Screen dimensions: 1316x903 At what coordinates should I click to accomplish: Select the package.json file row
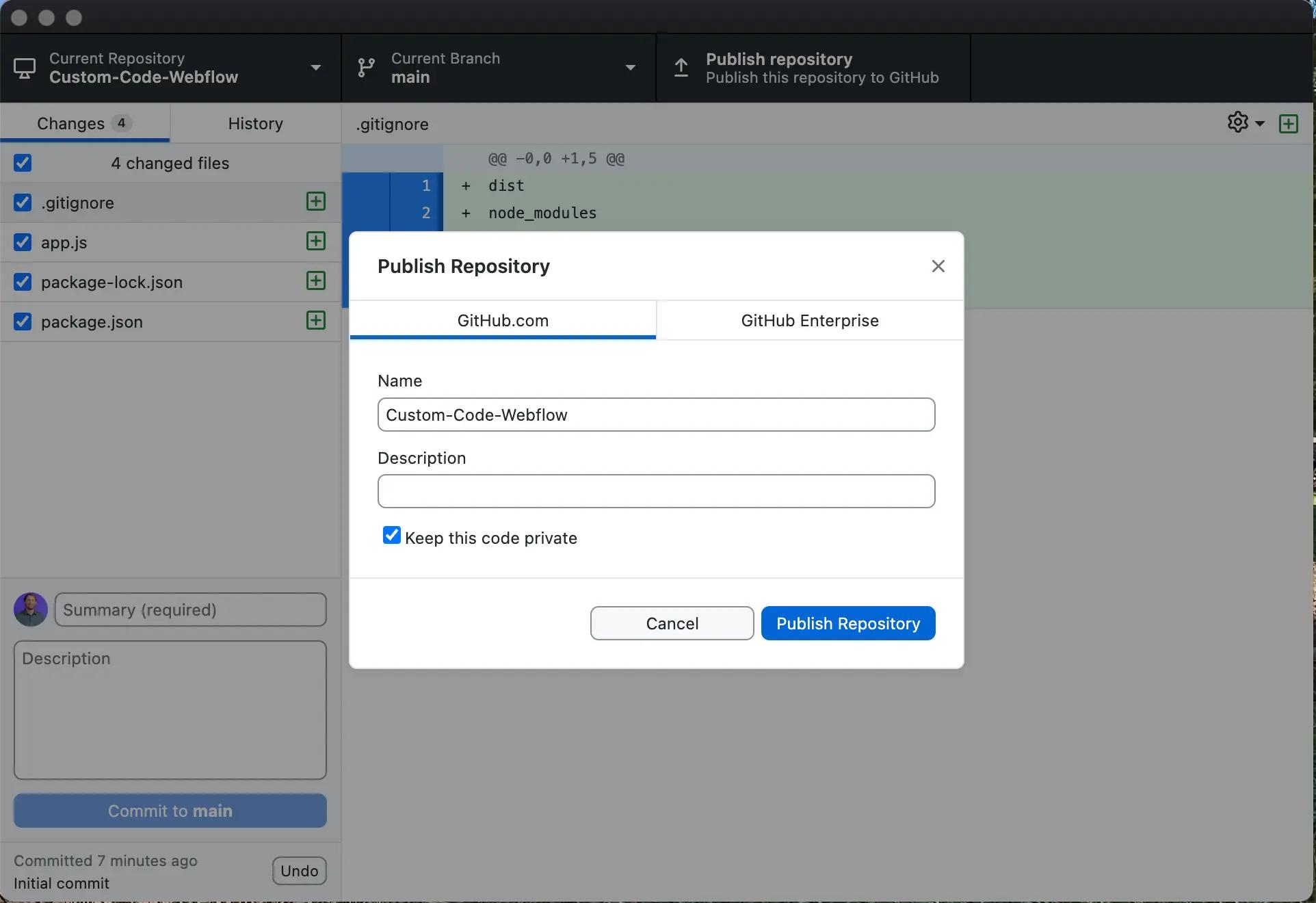[x=170, y=322]
